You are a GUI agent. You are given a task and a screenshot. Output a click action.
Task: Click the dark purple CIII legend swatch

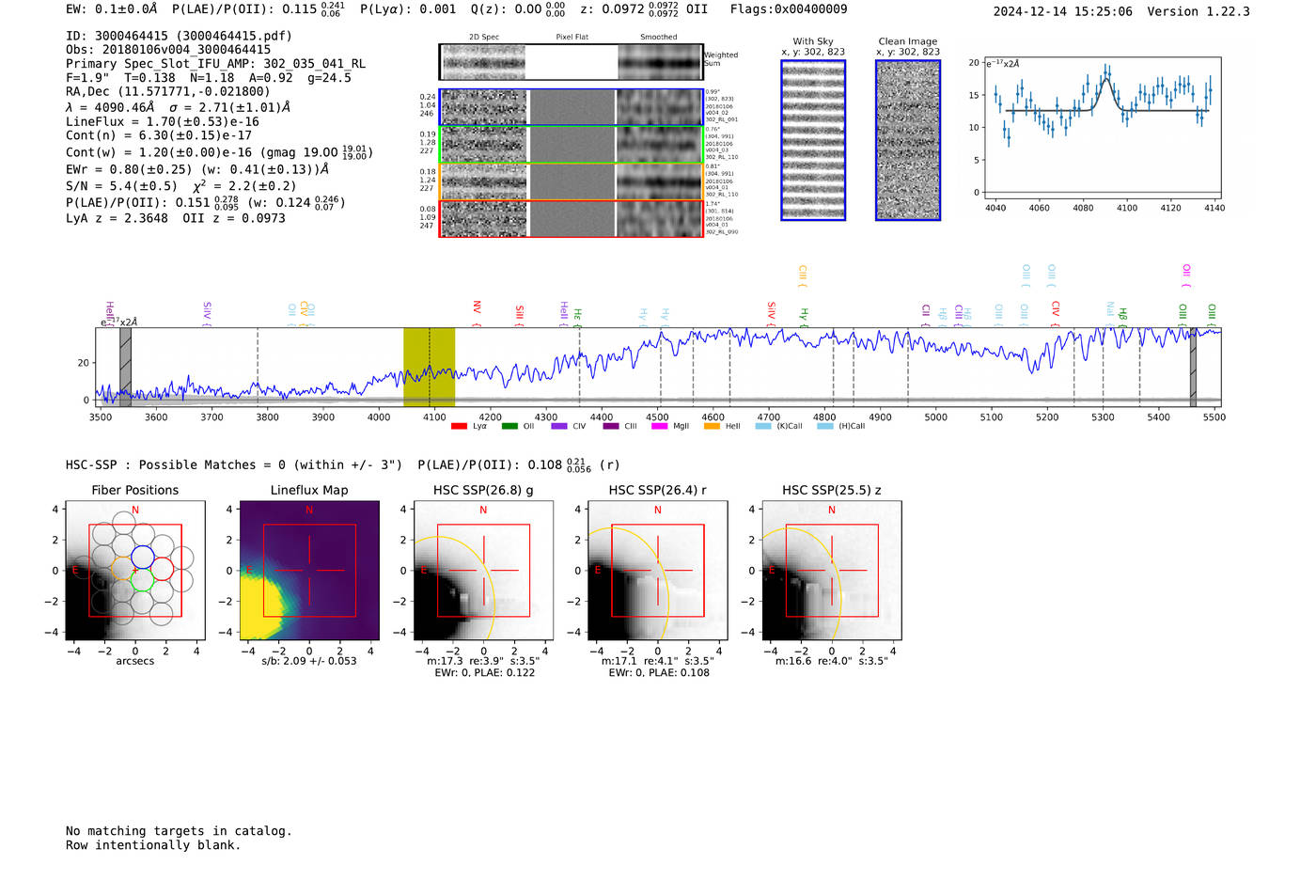pyautogui.click(x=611, y=426)
